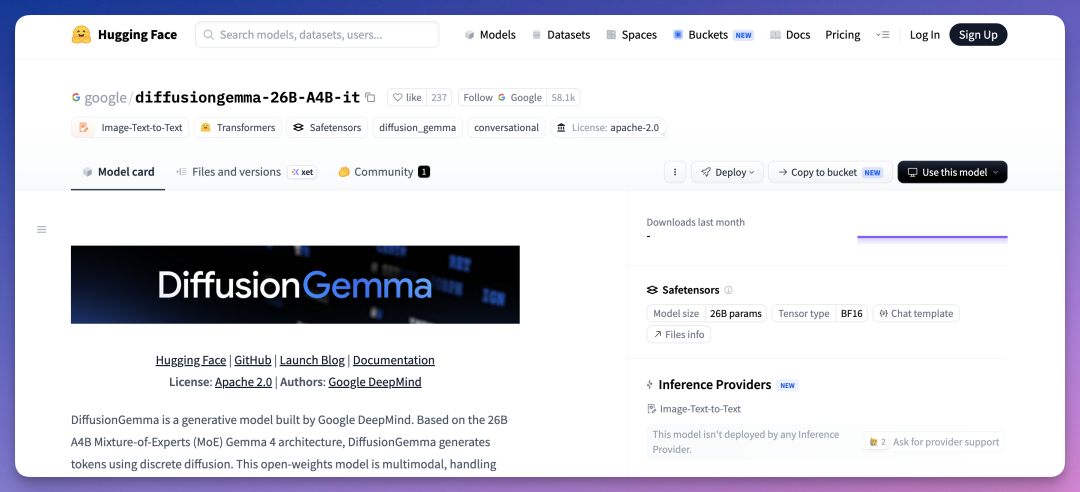
Task: Select the conversational tag
Action: tap(506, 127)
